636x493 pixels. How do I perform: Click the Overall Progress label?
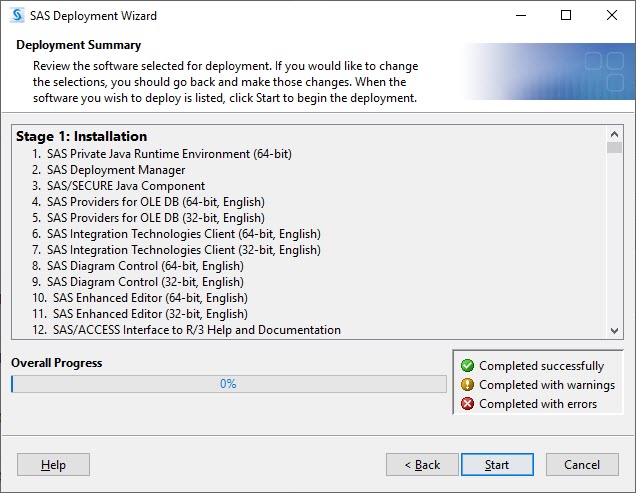[57, 363]
